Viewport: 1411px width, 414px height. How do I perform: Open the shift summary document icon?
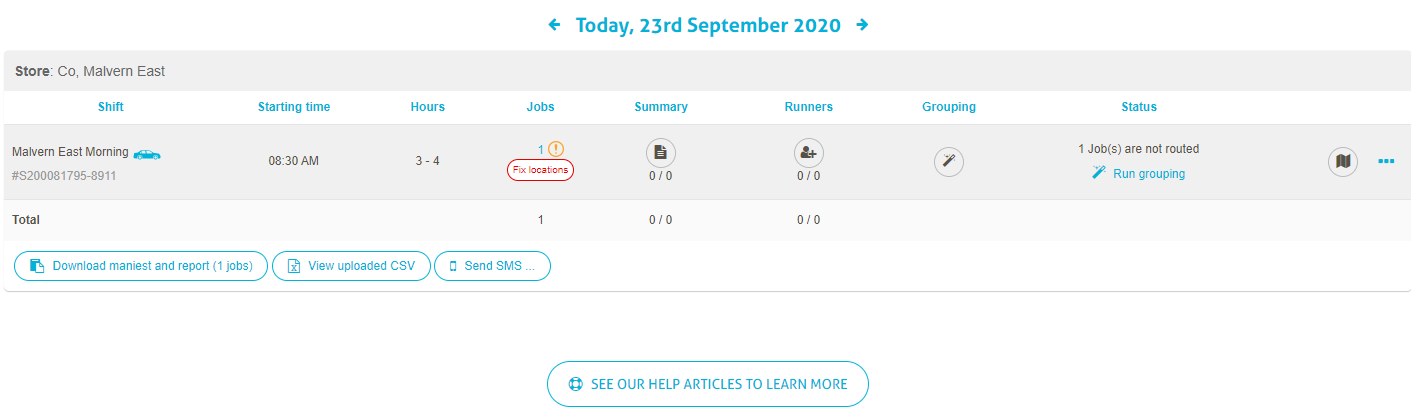(x=660, y=153)
